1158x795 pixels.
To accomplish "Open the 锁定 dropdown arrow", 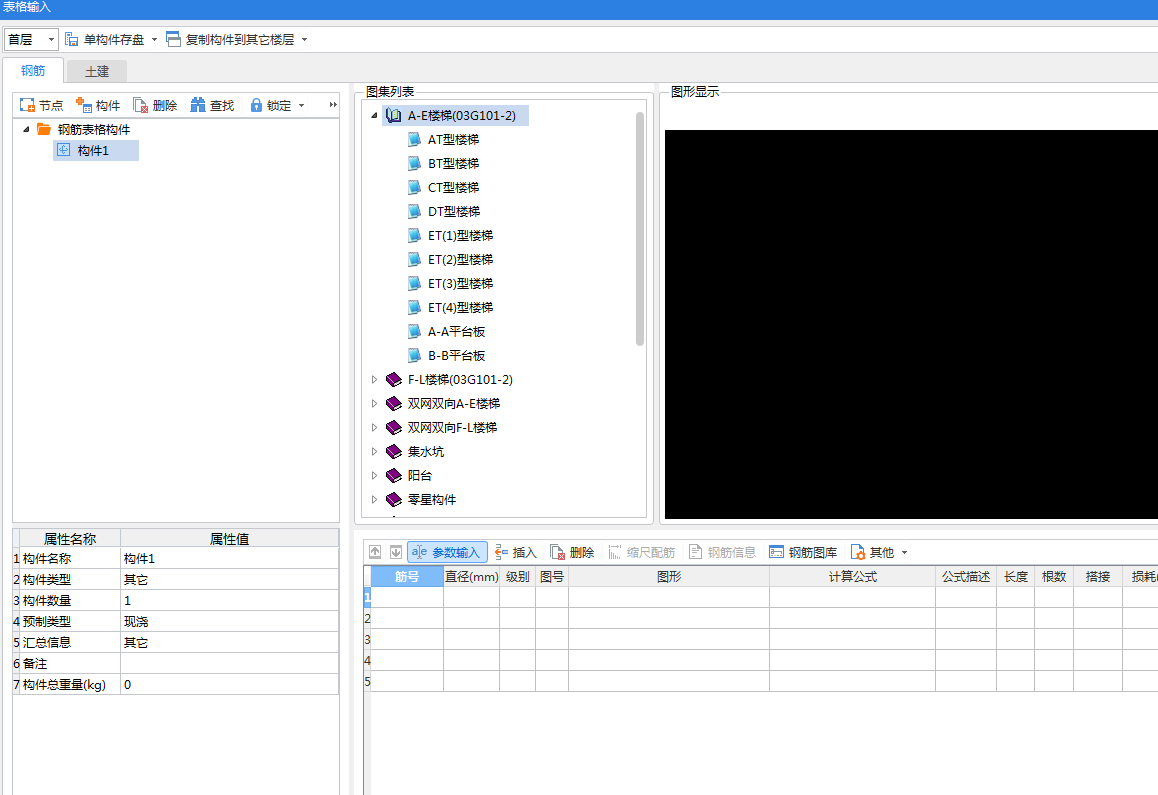I will tap(301, 106).
